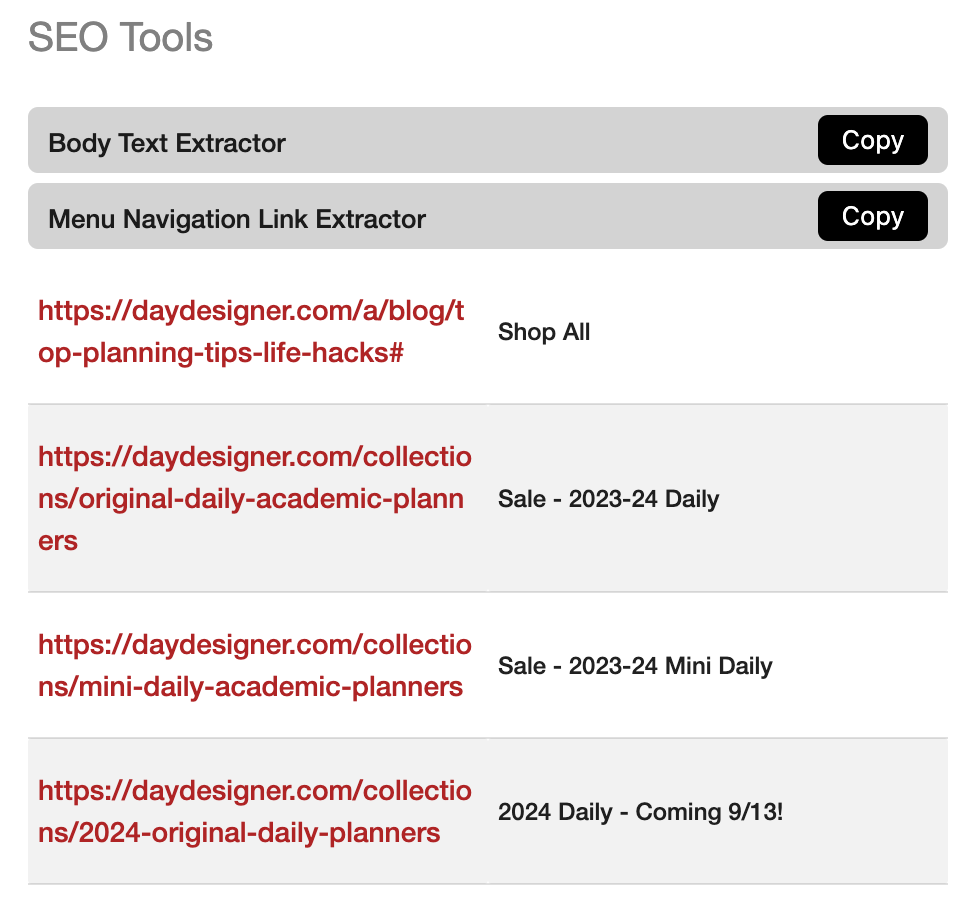The height and width of the screenshot is (906, 978).
Task: Visit the 2024-original-daily-planners collection link
Action: [254, 812]
